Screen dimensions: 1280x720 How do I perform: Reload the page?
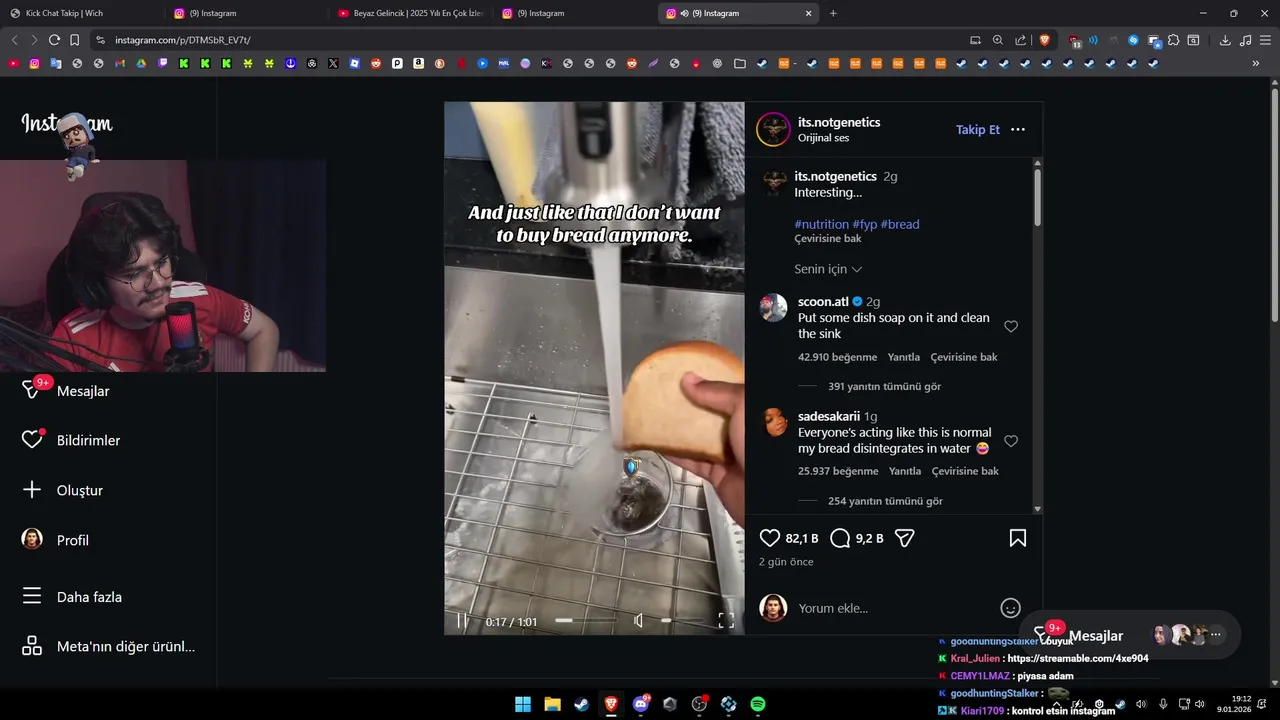54,40
